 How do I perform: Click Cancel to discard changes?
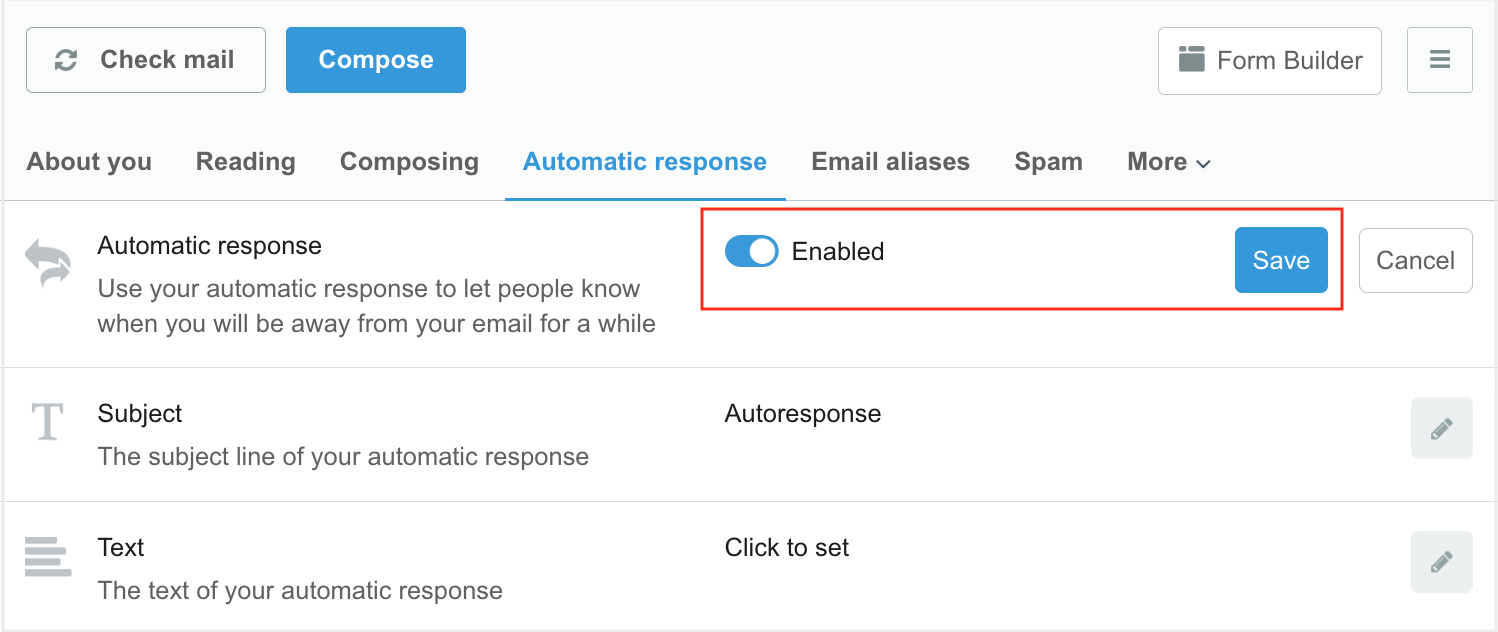tap(1415, 260)
